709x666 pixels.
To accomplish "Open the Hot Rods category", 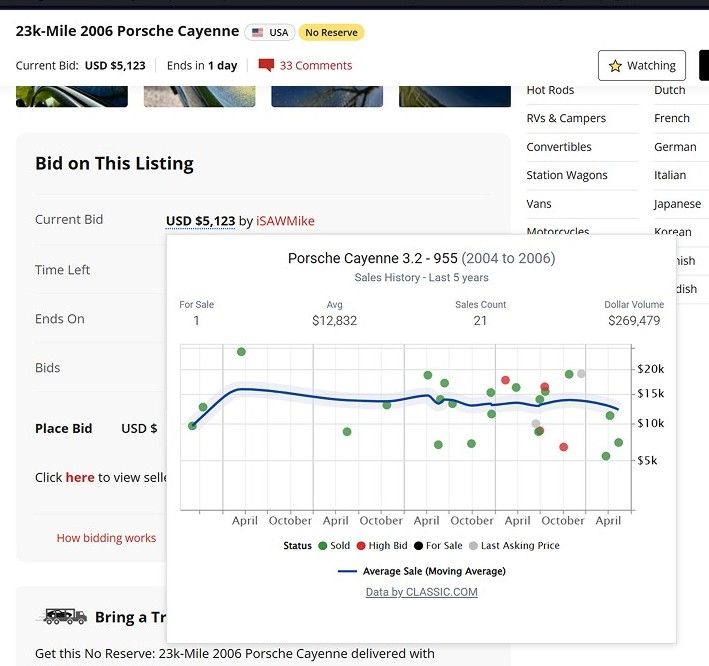I will [x=550, y=90].
